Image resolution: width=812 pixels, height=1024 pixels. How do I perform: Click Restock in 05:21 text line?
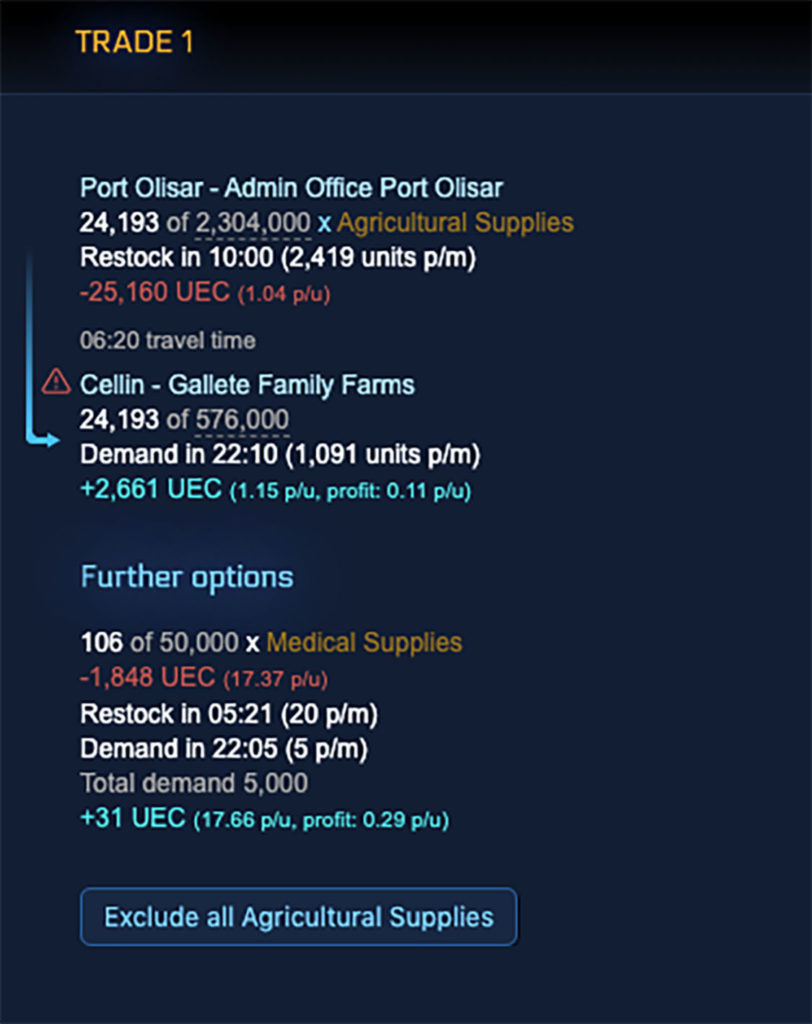[229, 714]
